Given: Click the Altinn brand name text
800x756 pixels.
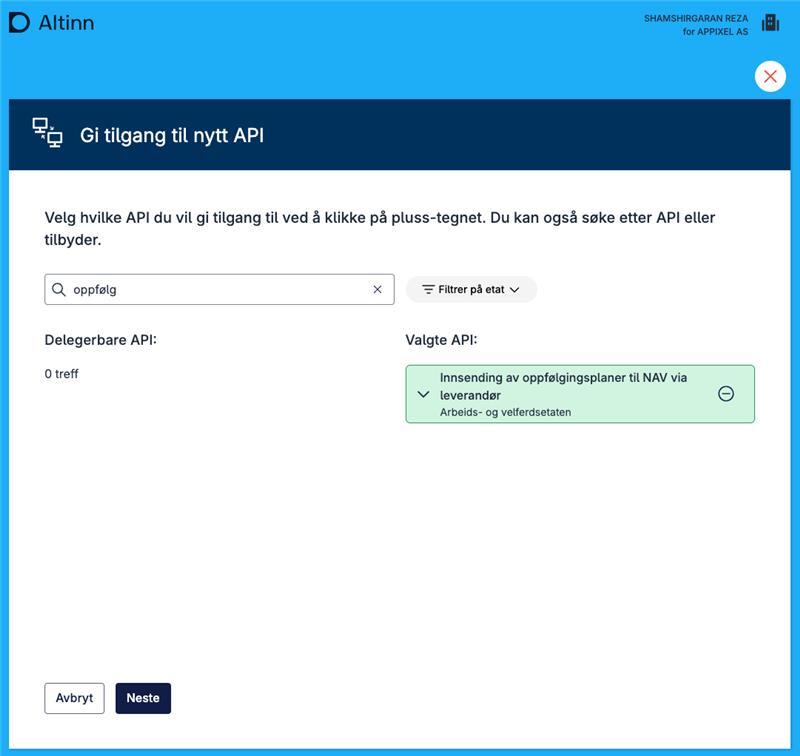Looking at the screenshot, I should [66, 22].
